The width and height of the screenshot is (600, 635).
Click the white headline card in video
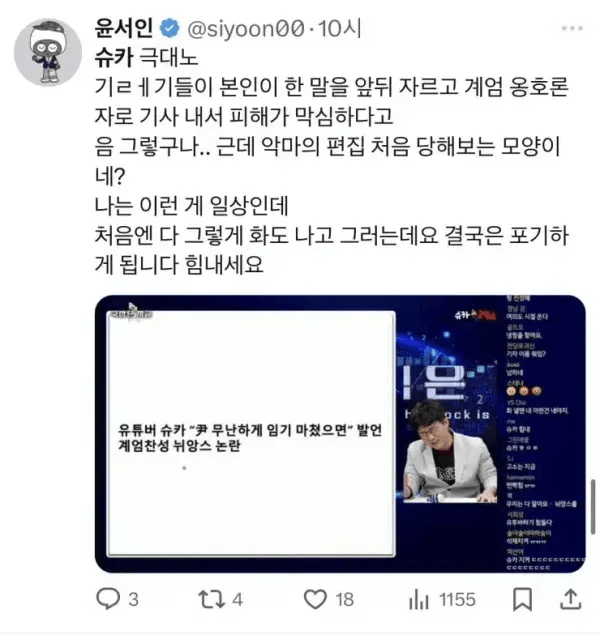tap(251, 433)
